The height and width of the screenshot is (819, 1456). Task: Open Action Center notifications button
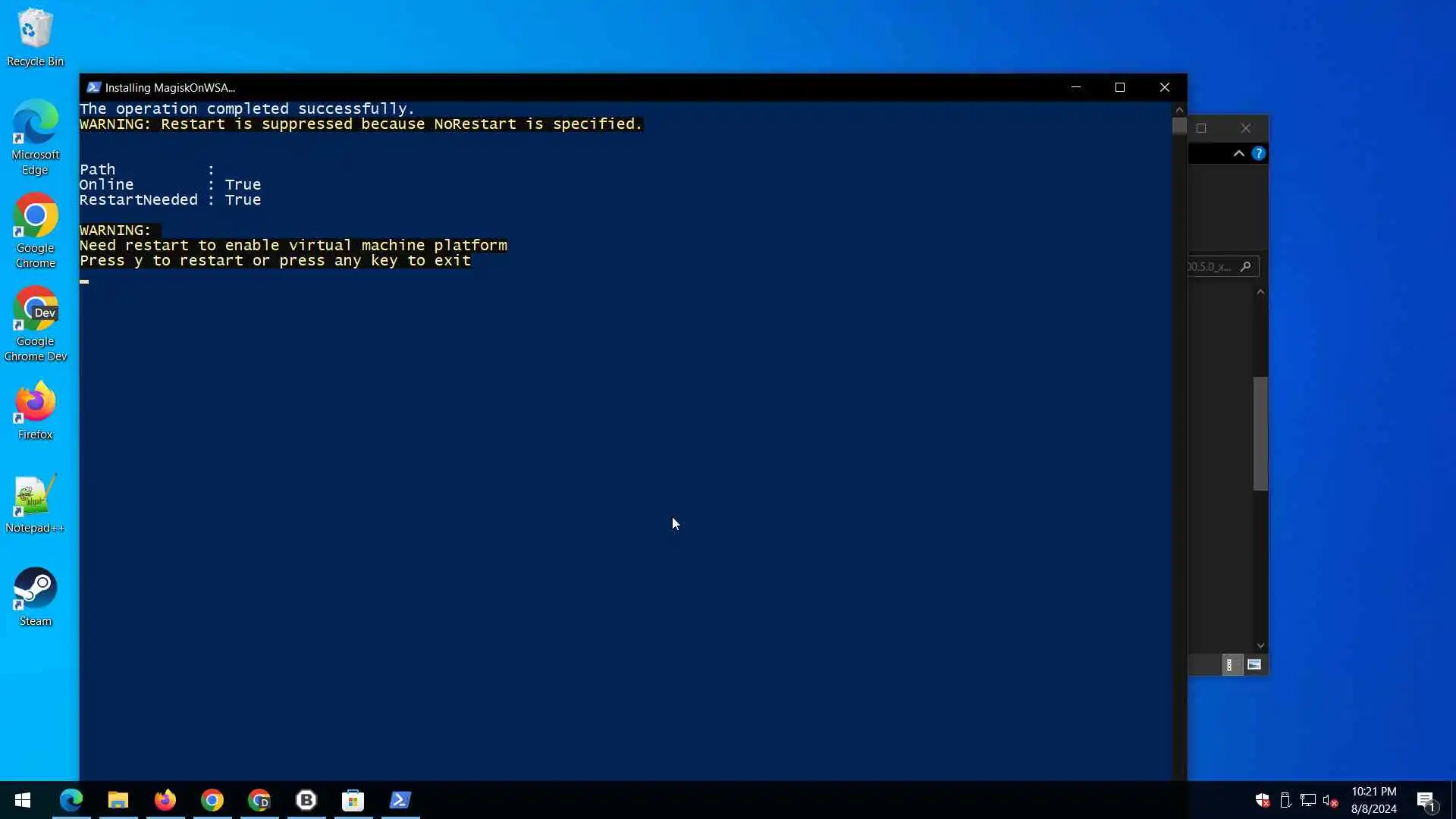pyautogui.click(x=1426, y=800)
